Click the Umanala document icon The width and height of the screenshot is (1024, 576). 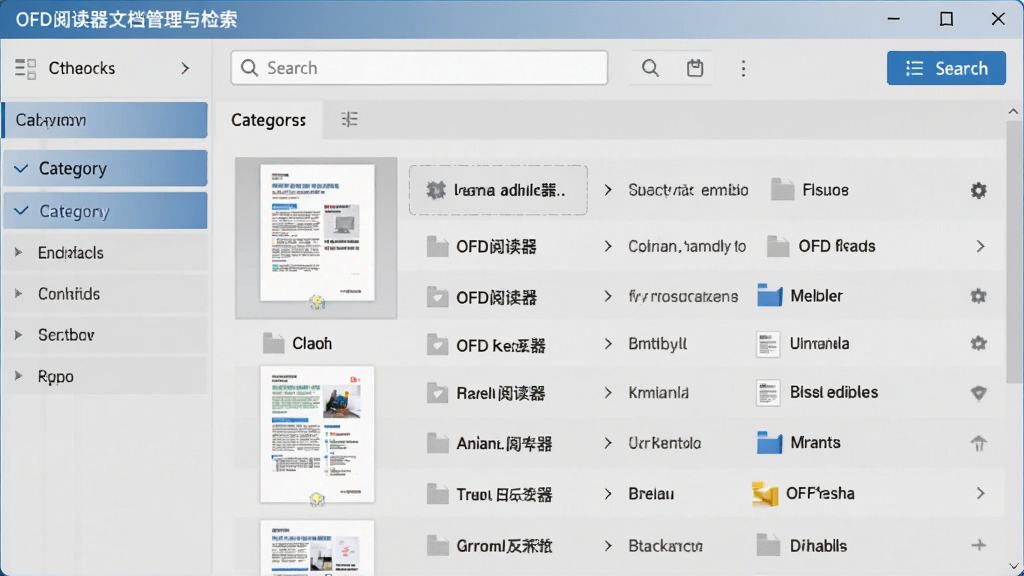pyautogui.click(x=768, y=344)
